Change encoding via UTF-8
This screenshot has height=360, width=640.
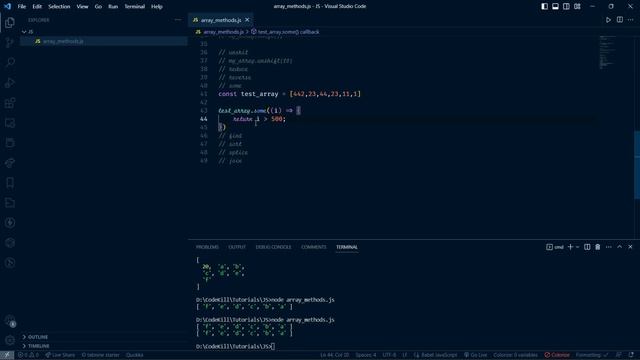click(x=389, y=355)
